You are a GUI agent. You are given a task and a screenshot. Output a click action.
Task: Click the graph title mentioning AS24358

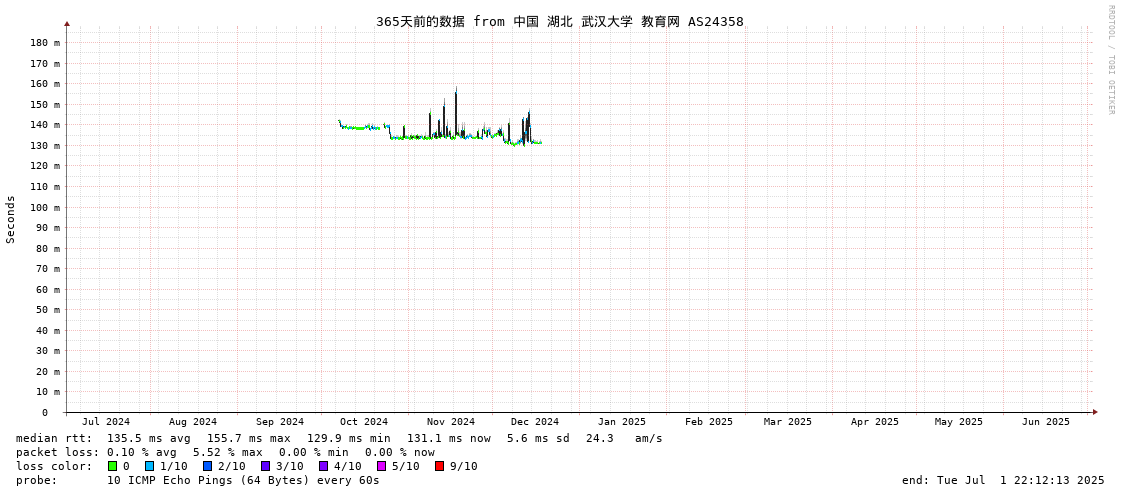point(560,21)
